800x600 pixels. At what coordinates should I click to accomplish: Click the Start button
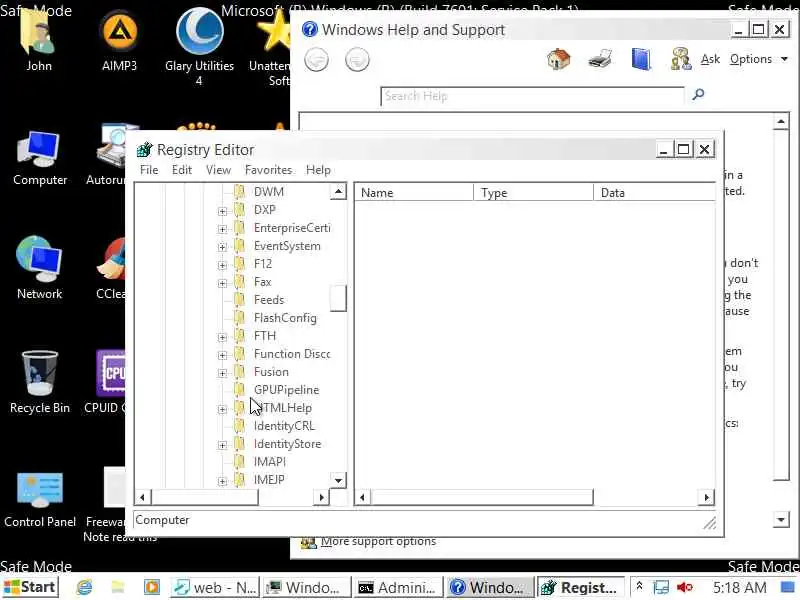point(30,587)
